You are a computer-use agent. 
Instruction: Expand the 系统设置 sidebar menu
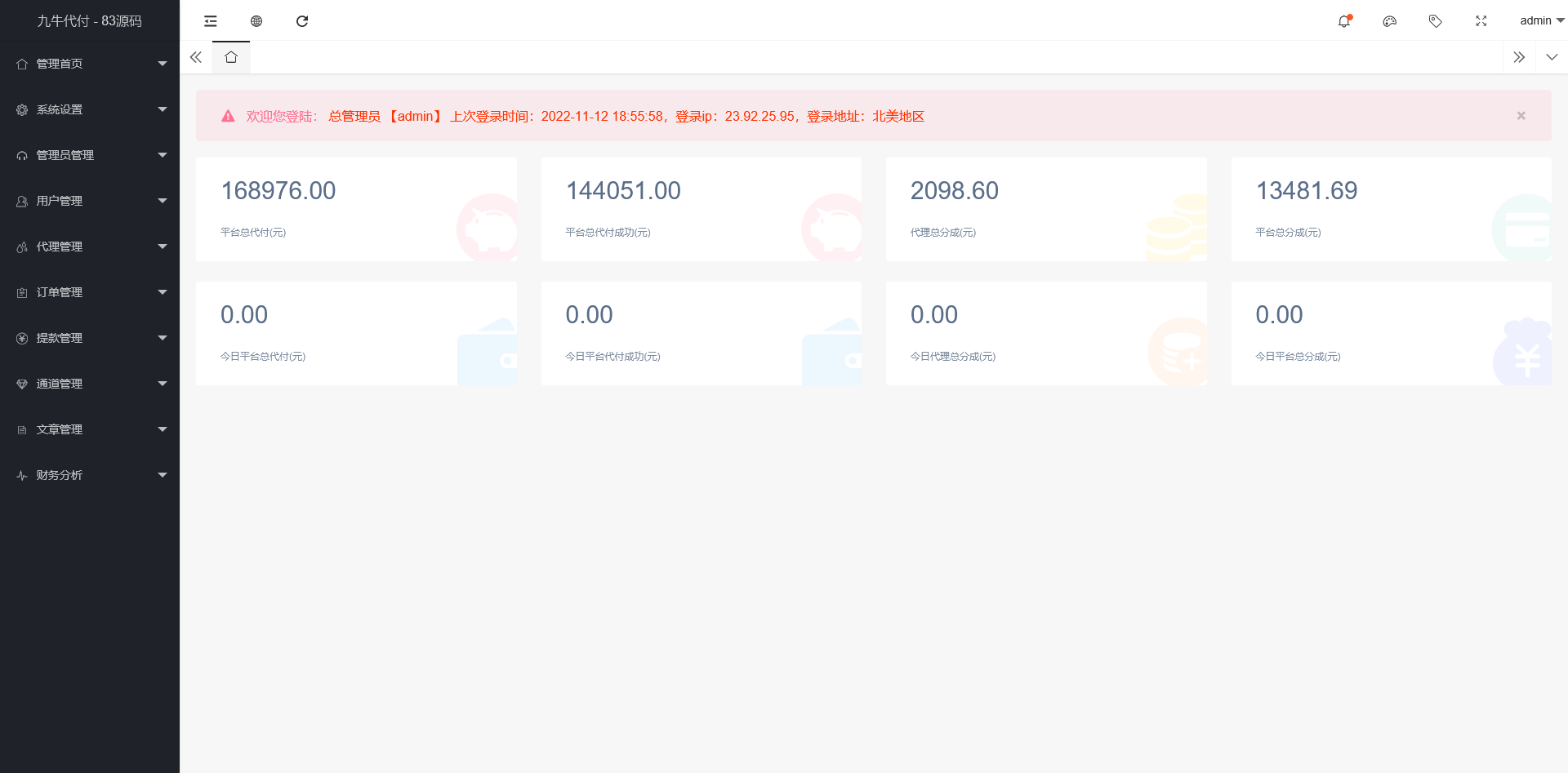click(x=90, y=109)
